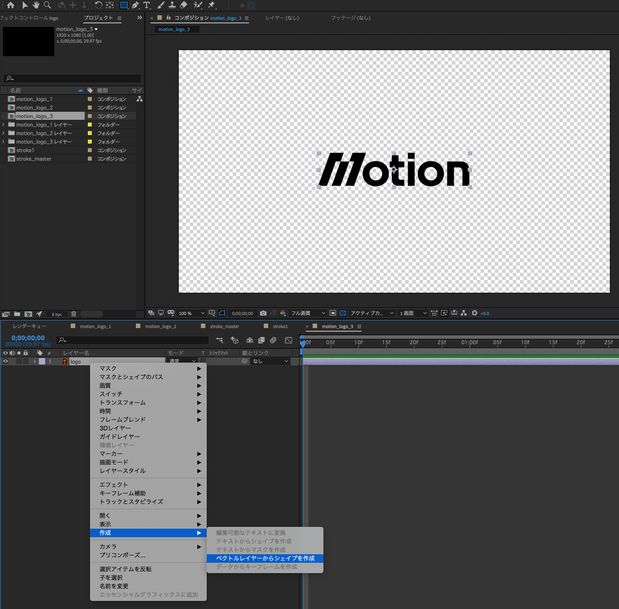Select the Type (T) tool
This screenshot has width=619, height=609.
pyautogui.click(x=146, y=5)
